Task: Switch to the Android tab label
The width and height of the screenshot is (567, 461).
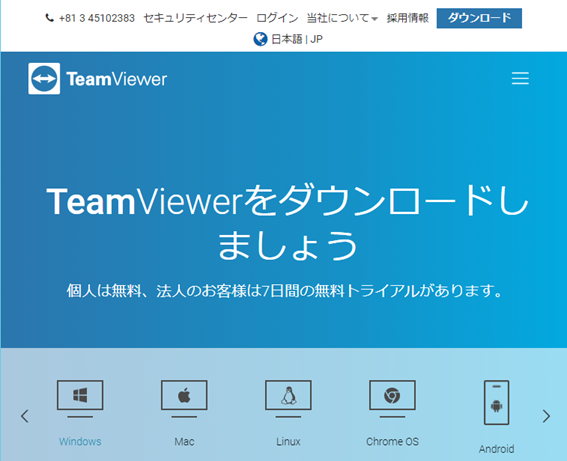Action: point(496,449)
